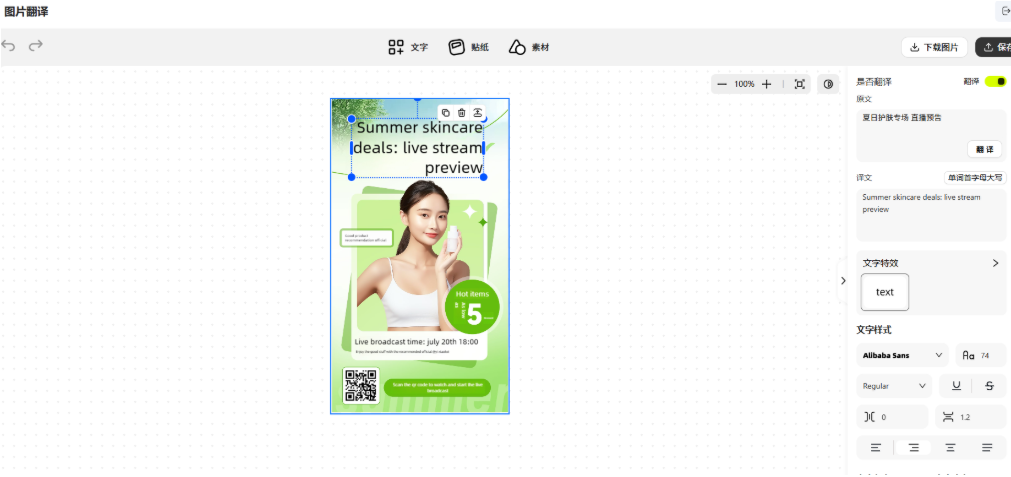Click the redo arrow icon
This screenshot has height=477, width=1011.
pyautogui.click(x=36, y=46)
